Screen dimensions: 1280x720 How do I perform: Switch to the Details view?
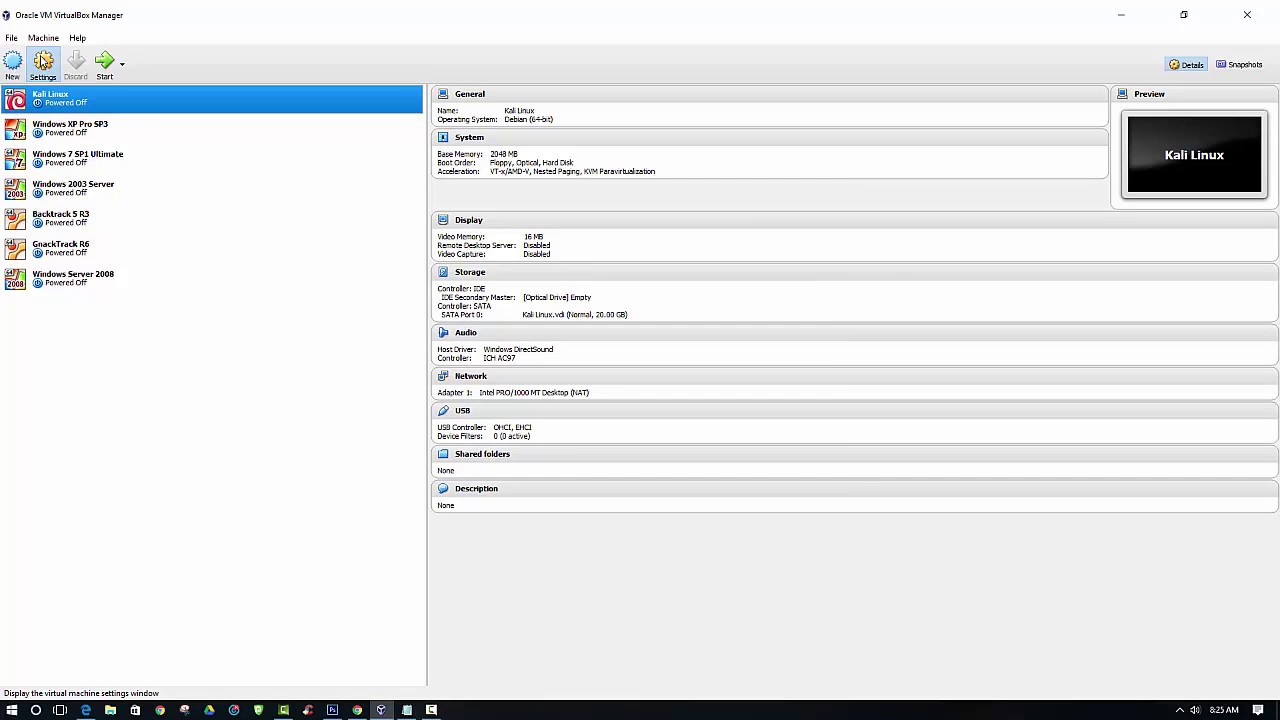point(1186,64)
